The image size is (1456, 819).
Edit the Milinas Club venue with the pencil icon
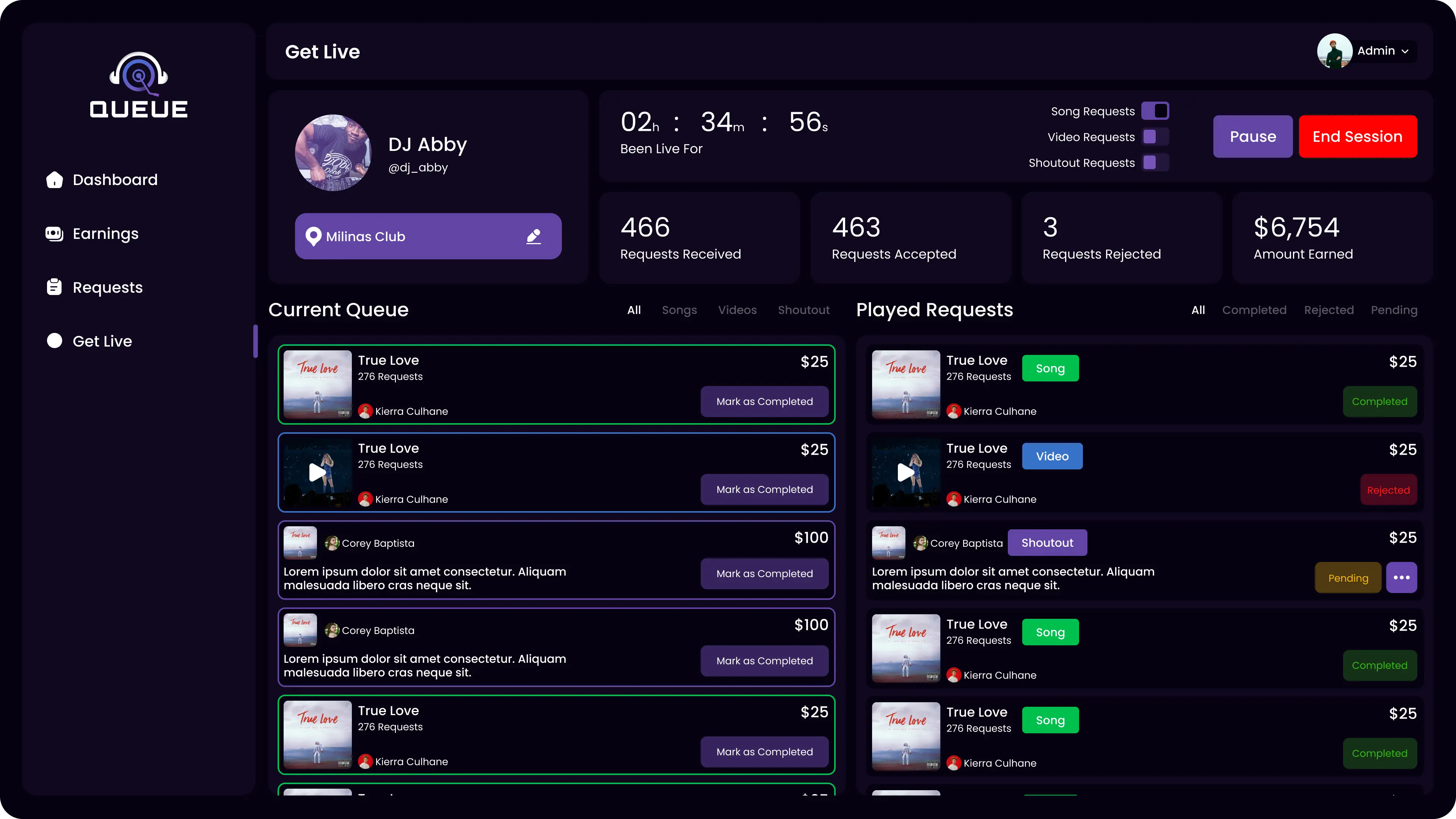pos(533,236)
